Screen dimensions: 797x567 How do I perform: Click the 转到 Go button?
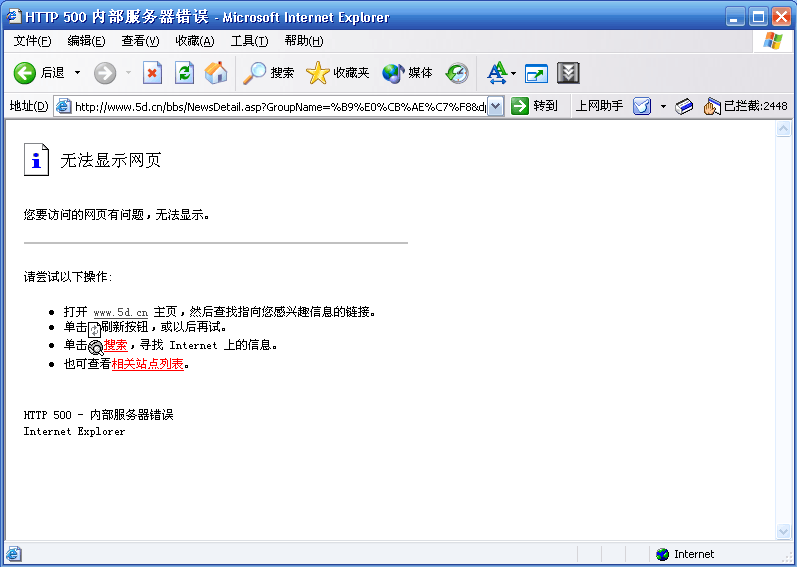(534, 106)
